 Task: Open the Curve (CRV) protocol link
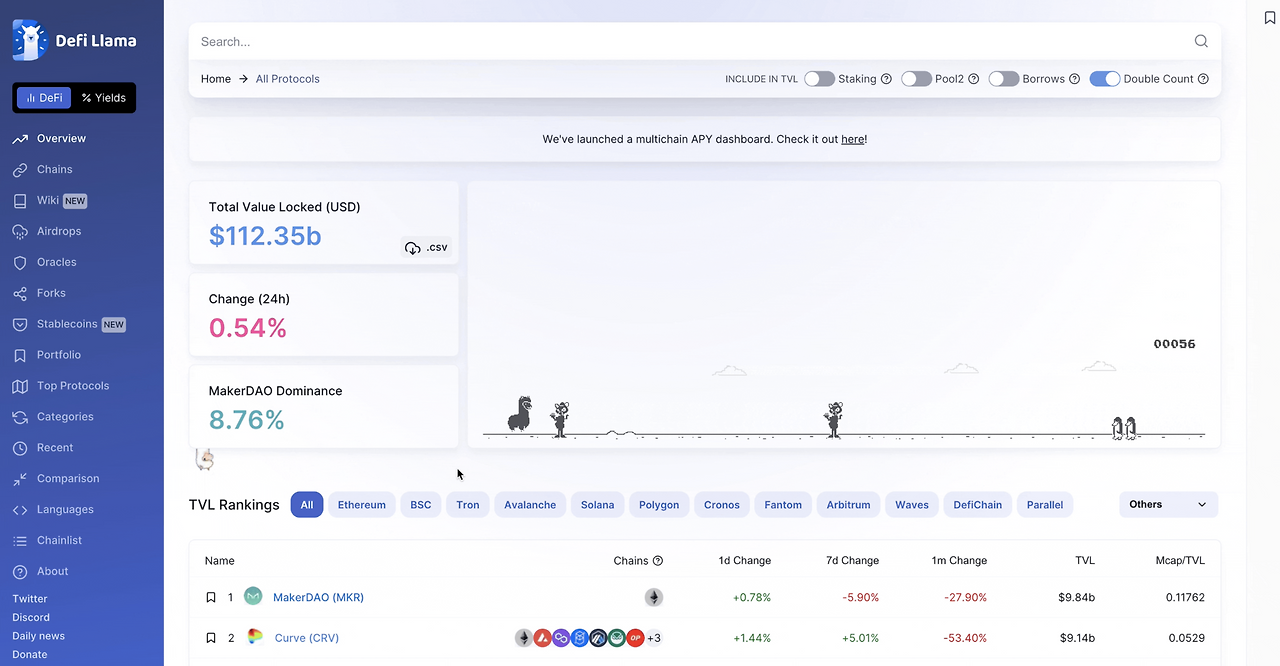coord(307,638)
